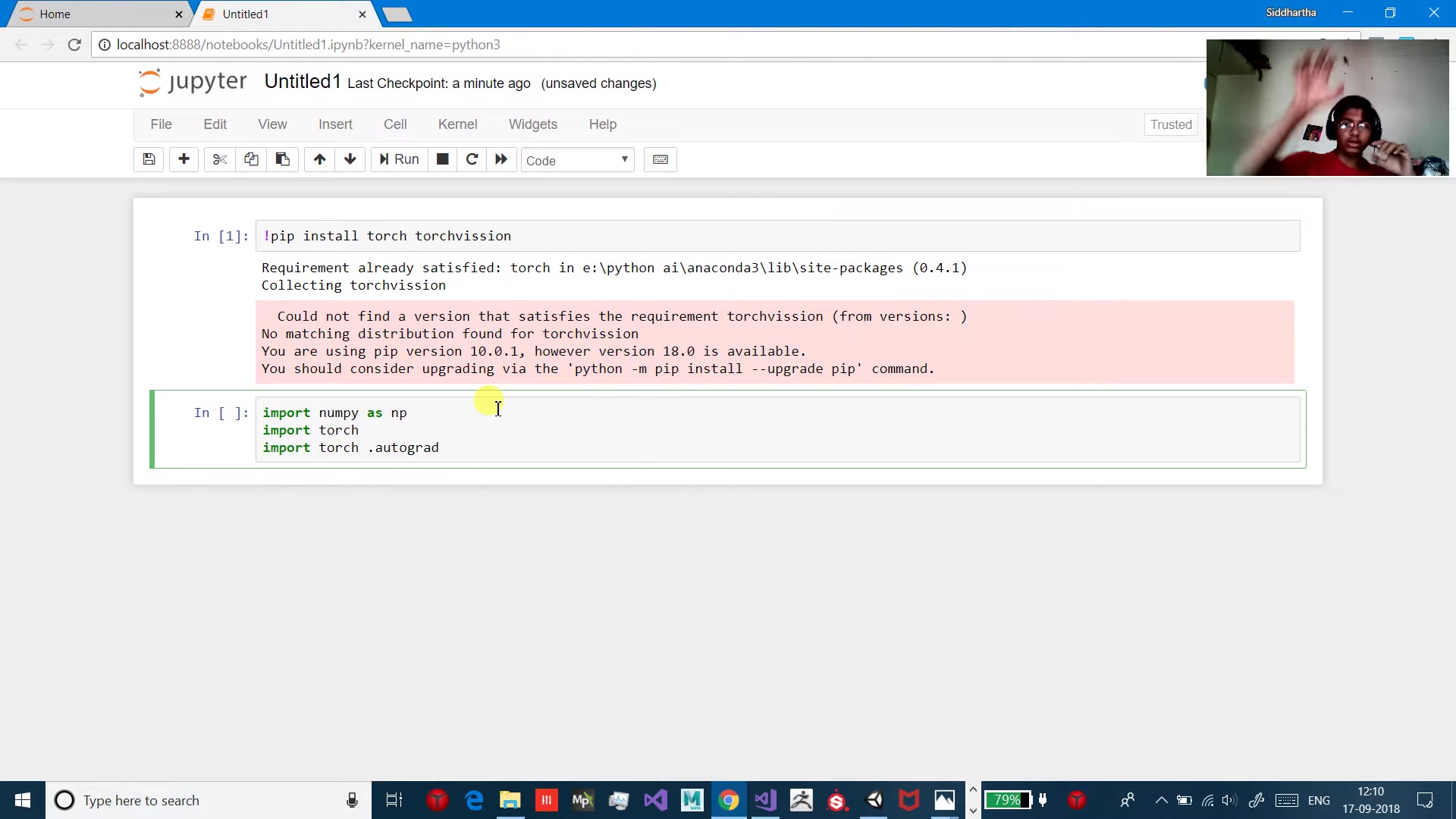
Task: Open the Windows Start menu
Action: (23, 800)
